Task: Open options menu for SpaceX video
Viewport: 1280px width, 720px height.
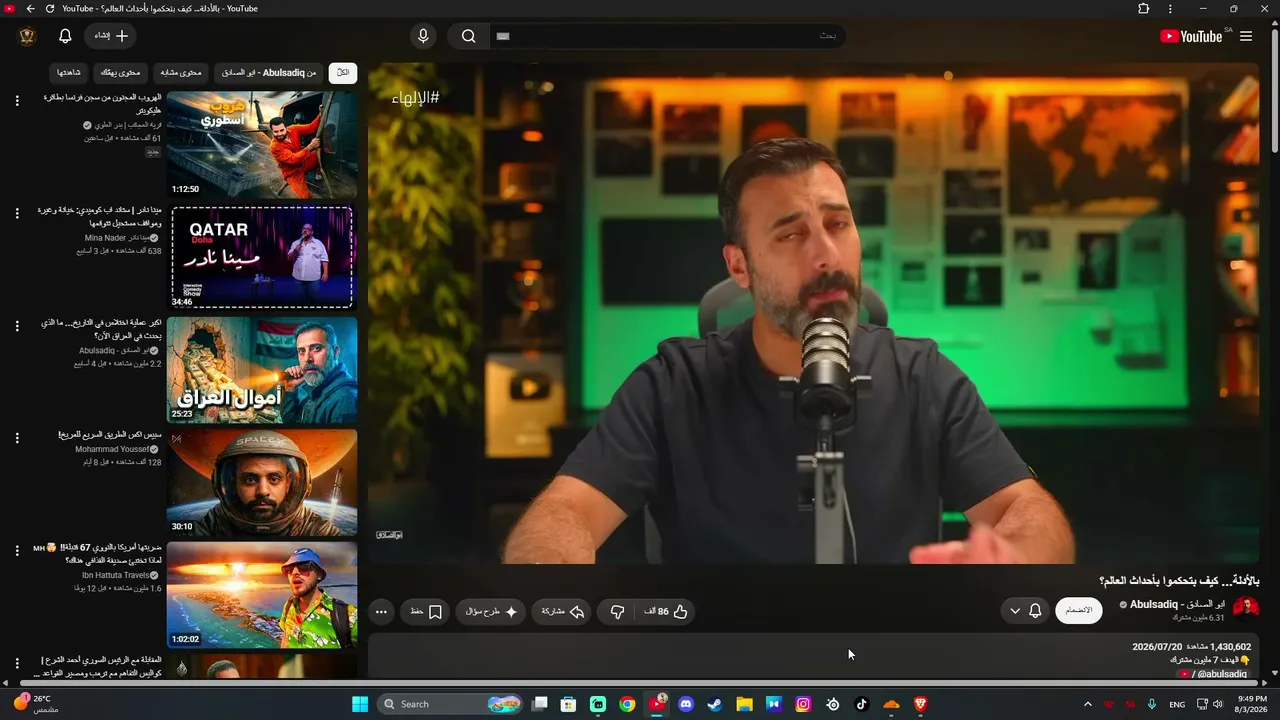Action: point(17,438)
